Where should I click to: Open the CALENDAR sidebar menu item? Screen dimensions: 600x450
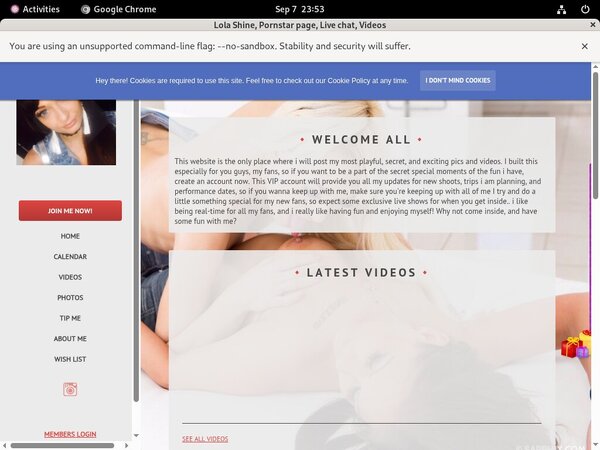[70, 257]
